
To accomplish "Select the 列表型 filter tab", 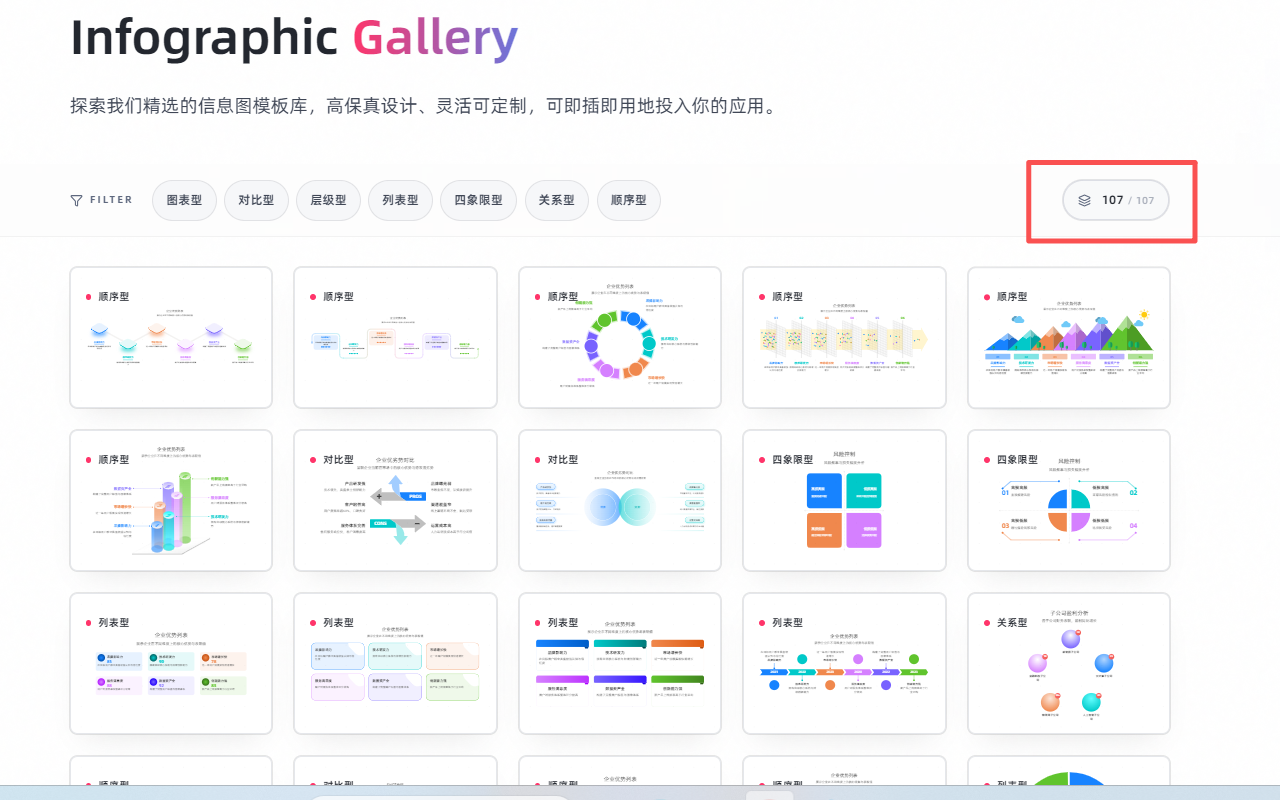I will click(x=400, y=200).
